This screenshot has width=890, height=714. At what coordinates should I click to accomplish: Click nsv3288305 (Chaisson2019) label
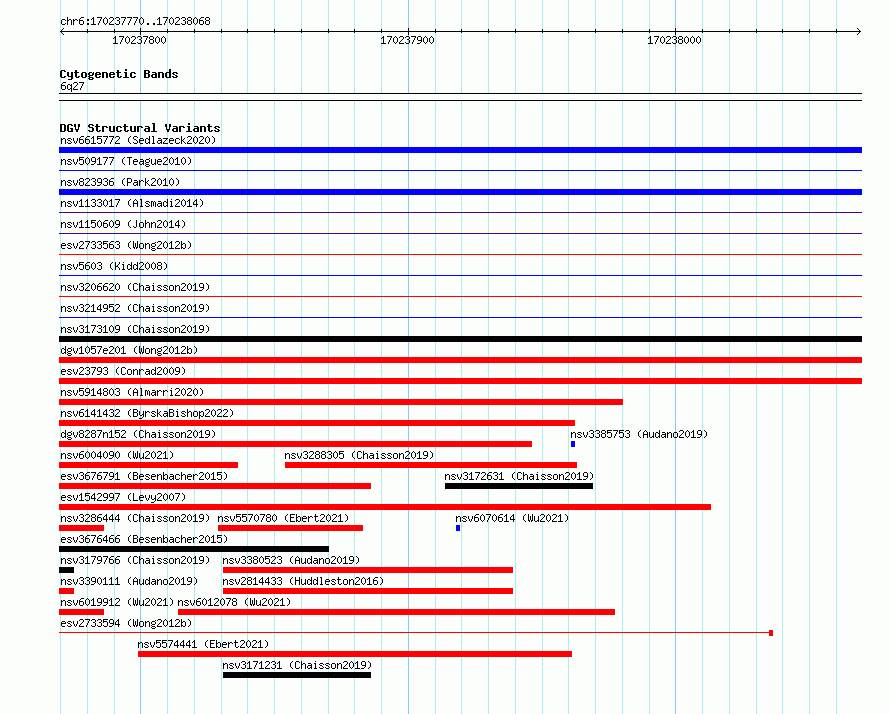pyautogui.click(x=359, y=455)
